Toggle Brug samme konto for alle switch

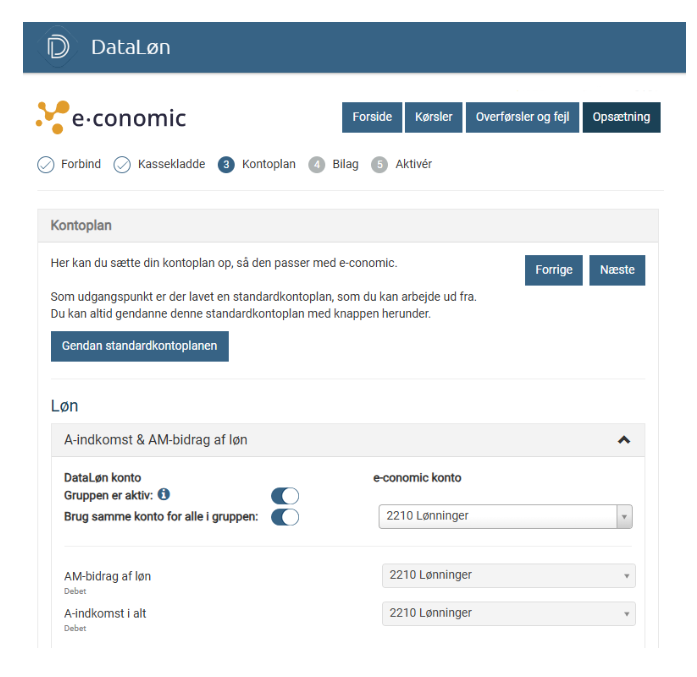click(x=285, y=517)
